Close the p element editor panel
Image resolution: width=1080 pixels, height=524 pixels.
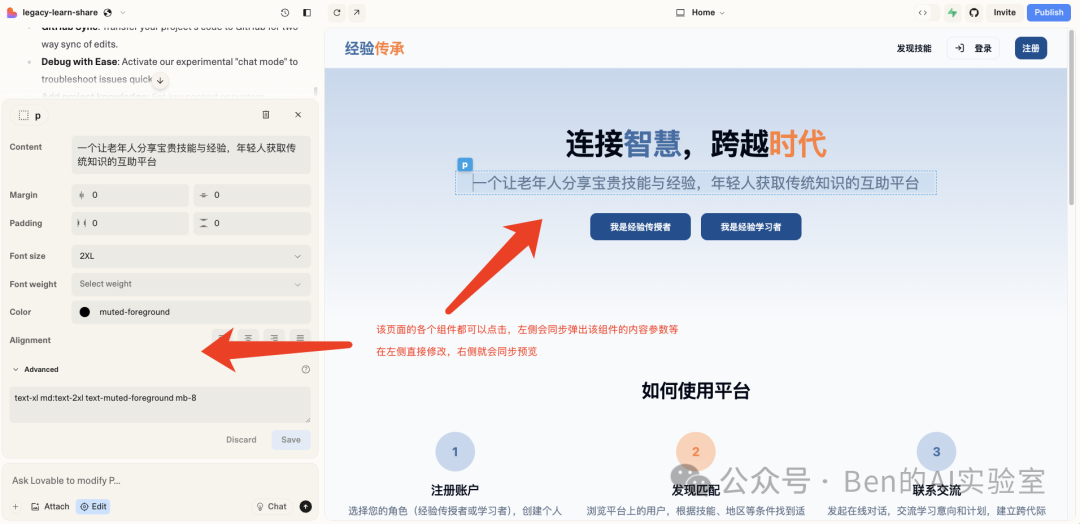tap(298, 115)
